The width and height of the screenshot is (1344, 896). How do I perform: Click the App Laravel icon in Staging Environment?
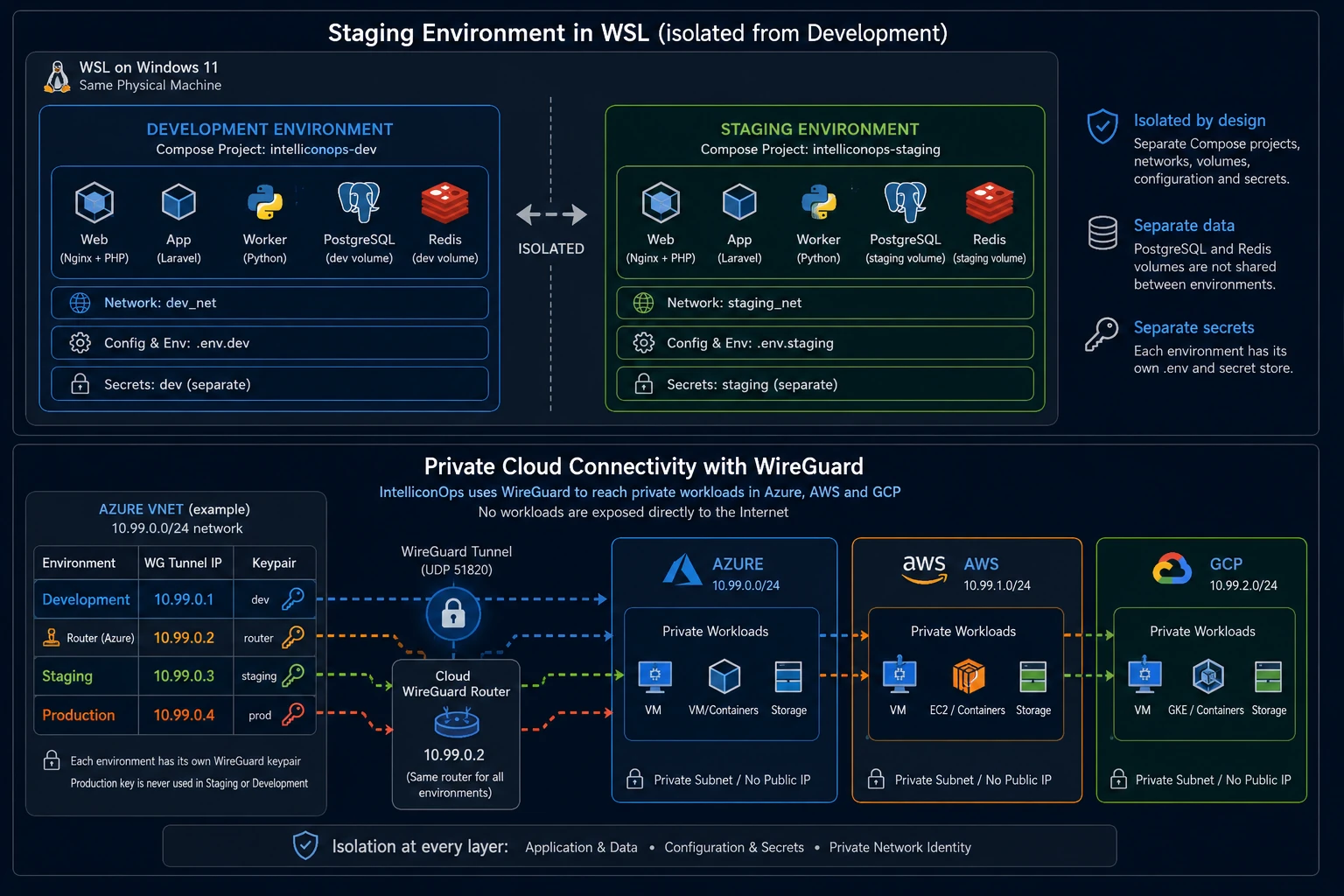click(x=739, y=202)
